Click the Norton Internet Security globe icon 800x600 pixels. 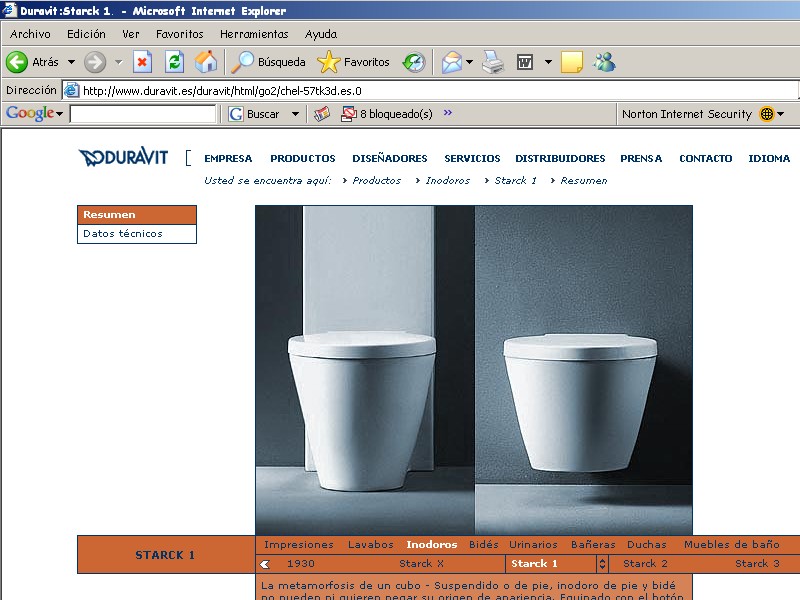[x=767, y=114]
